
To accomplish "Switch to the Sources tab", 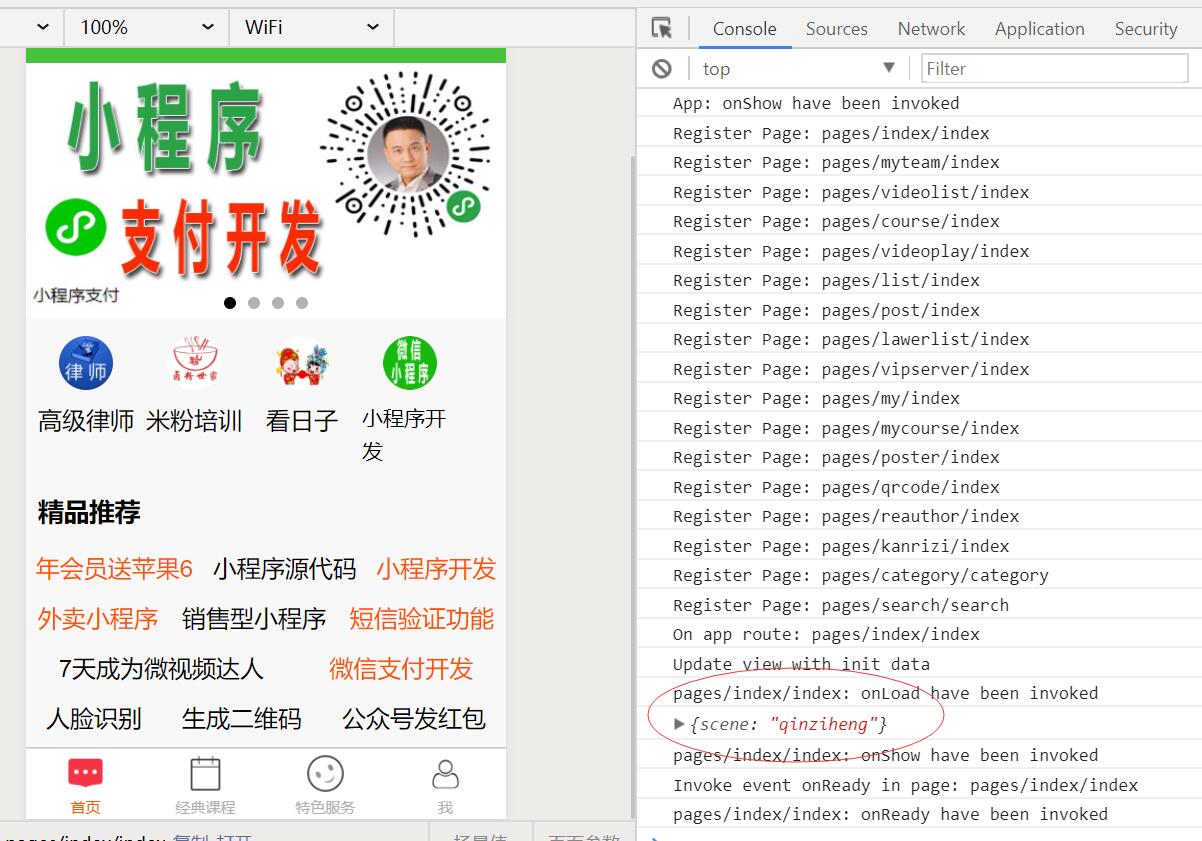I will [x=837, y=29].
